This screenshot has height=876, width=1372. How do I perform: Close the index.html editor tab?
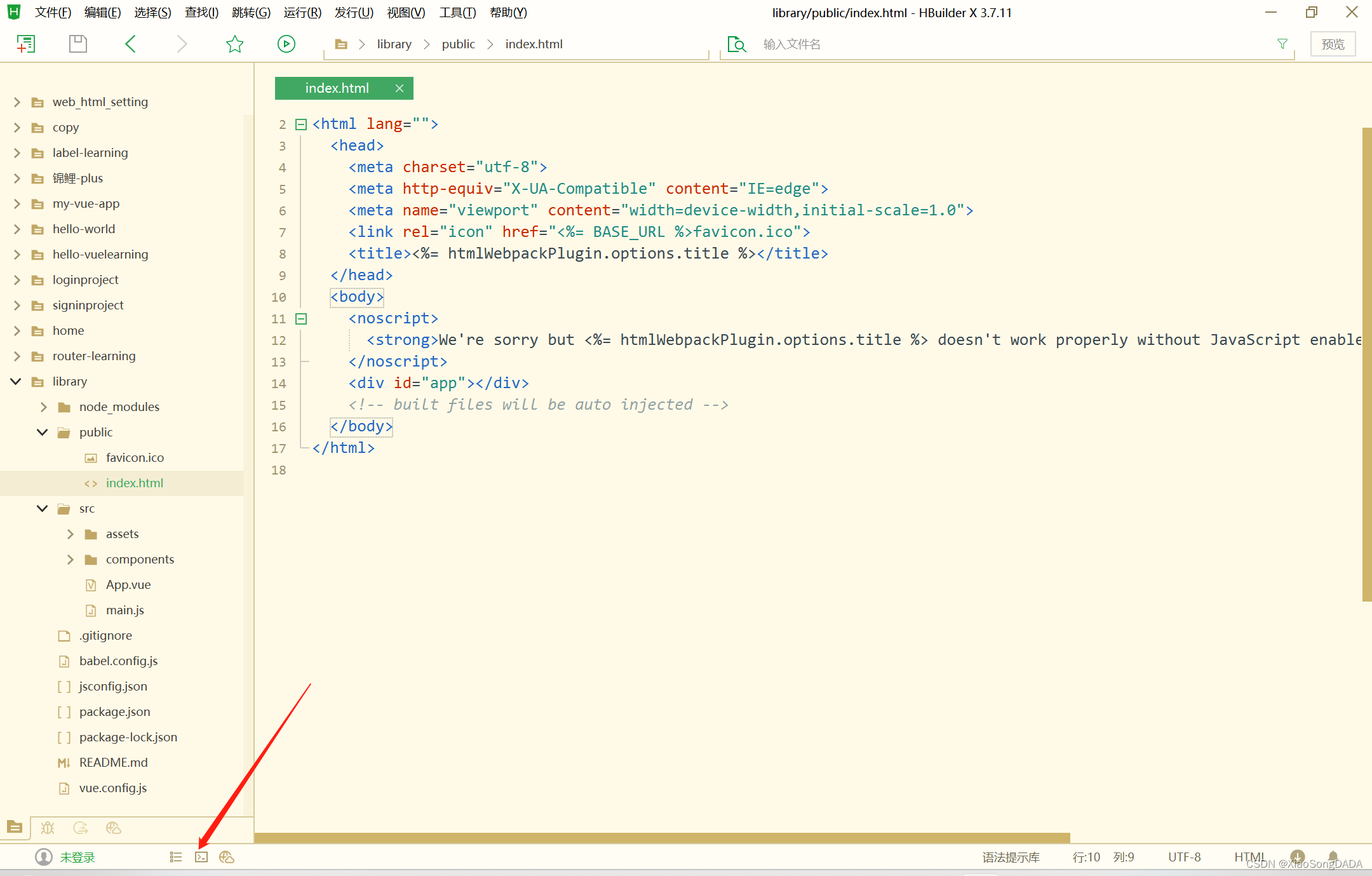click(400, 88)
